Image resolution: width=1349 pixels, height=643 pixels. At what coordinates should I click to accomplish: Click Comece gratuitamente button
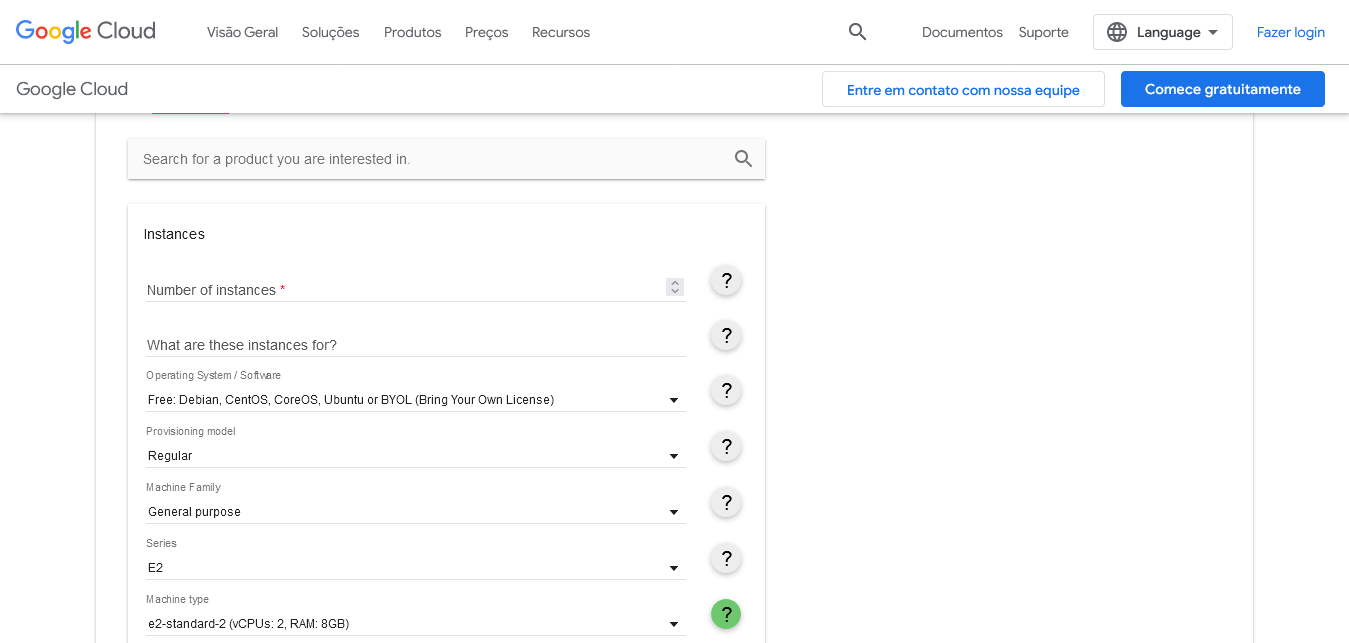pyautogui.click(x=1223, y=89)
